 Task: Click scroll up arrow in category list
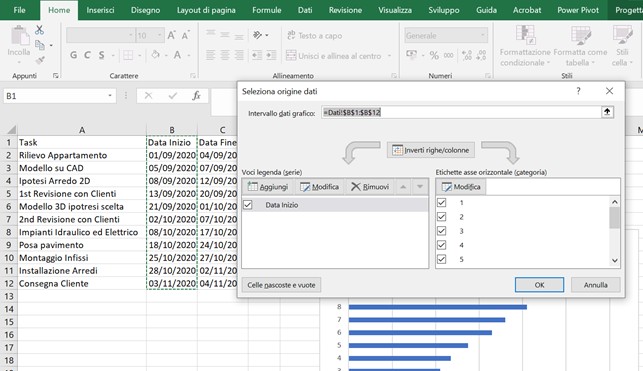pos(614,202)
